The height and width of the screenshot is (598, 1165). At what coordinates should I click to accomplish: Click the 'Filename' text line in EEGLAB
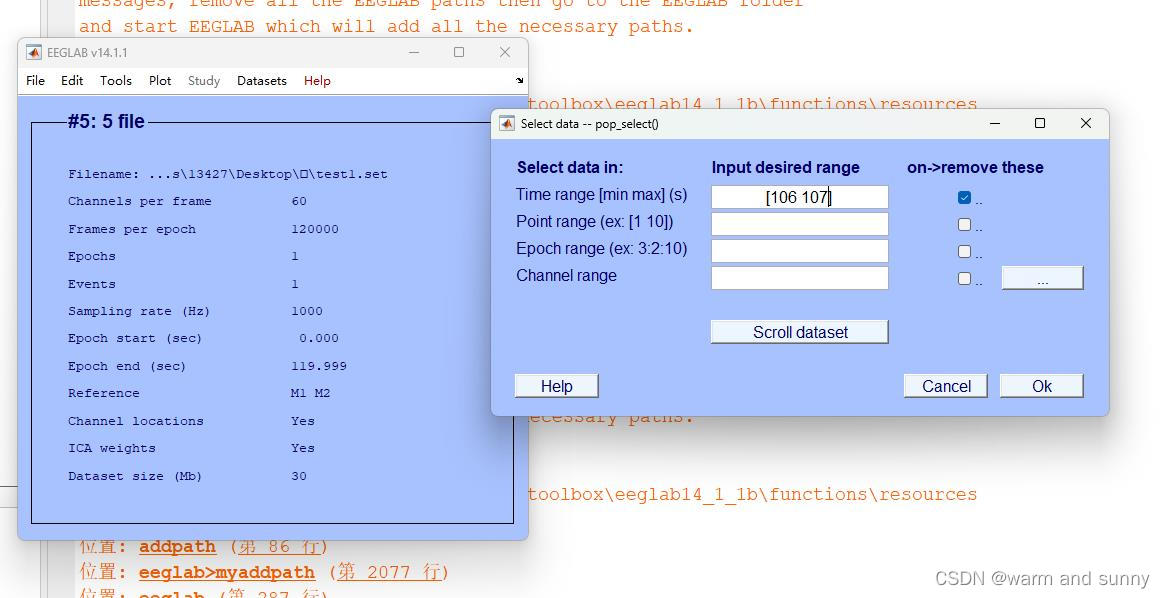pyautogui.click(x=227, y=175)
